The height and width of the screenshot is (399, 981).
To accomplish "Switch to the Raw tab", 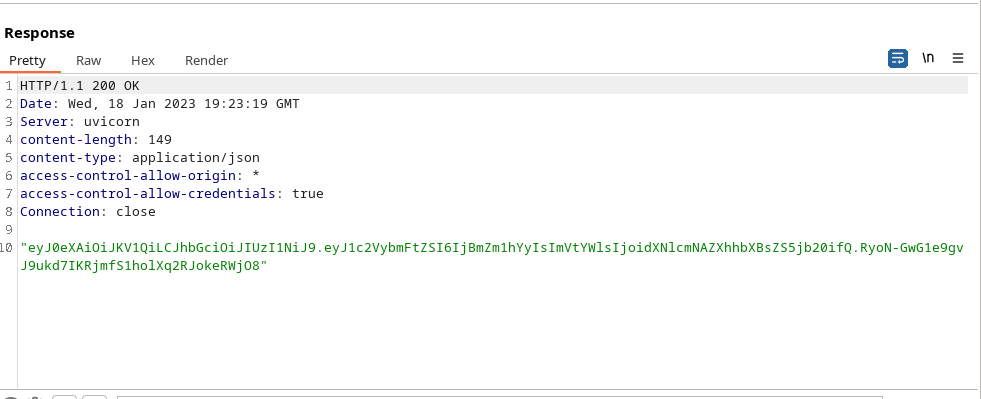I will (89, 61).
